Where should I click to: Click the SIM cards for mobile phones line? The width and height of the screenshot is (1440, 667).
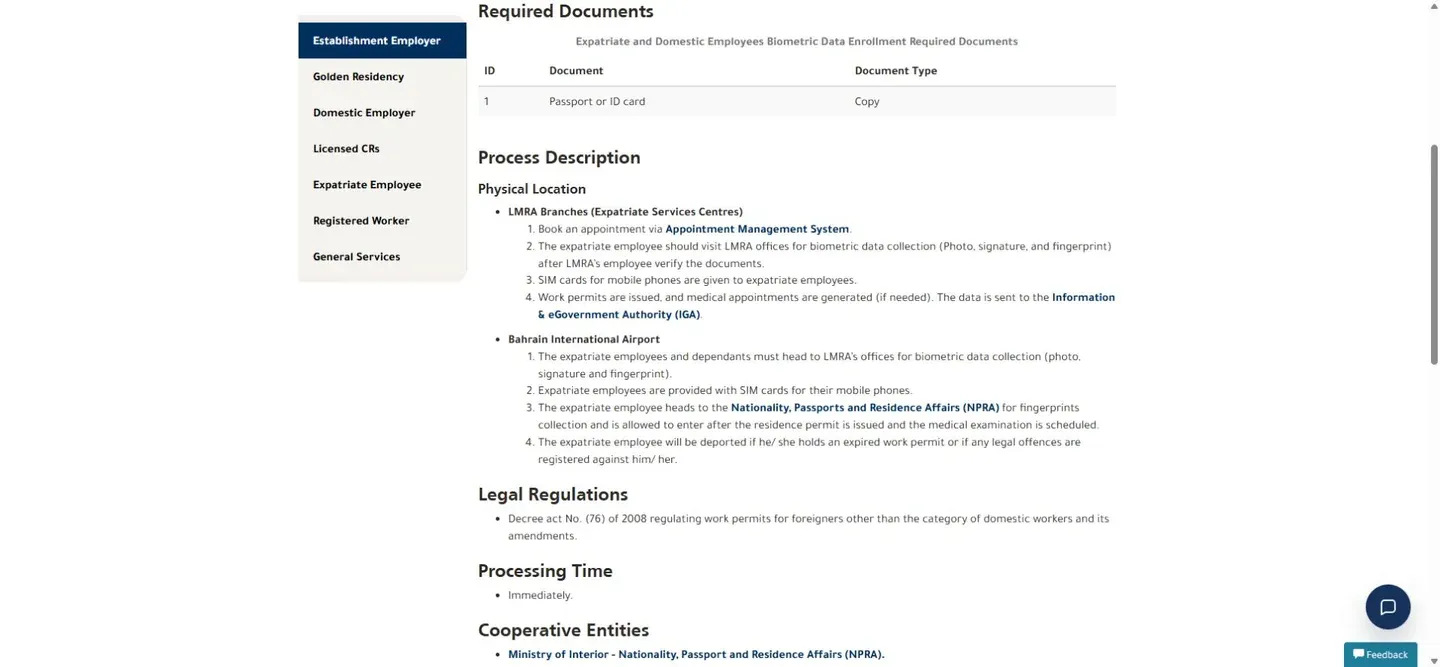click(x=697, y=280)
